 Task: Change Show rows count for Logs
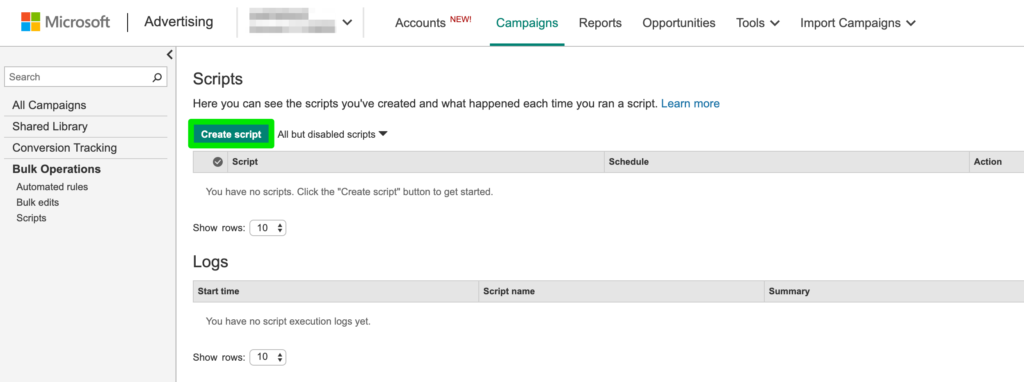pyautogui.click(x=268, y=357)
